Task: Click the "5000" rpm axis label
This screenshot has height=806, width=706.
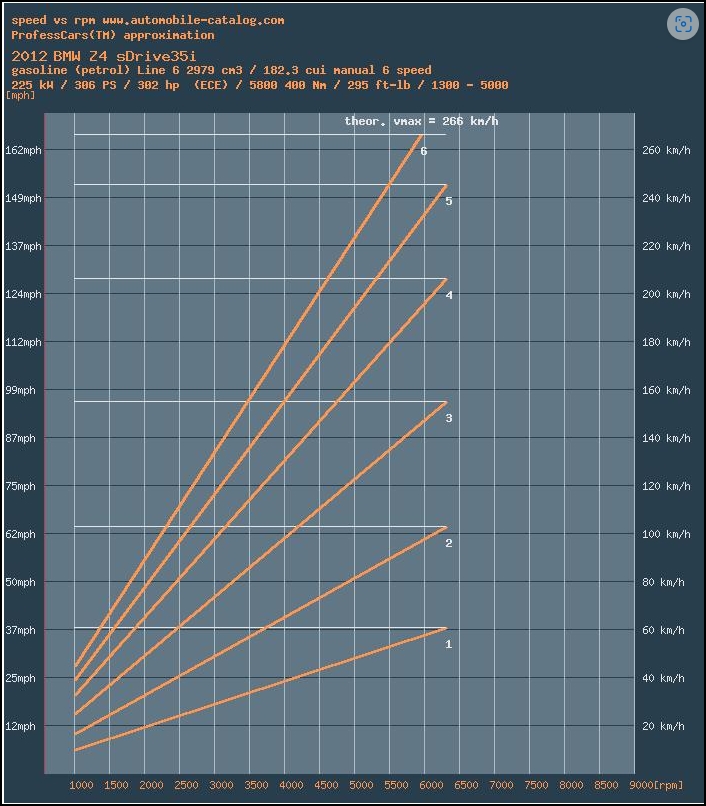Action: click(361, 785)
